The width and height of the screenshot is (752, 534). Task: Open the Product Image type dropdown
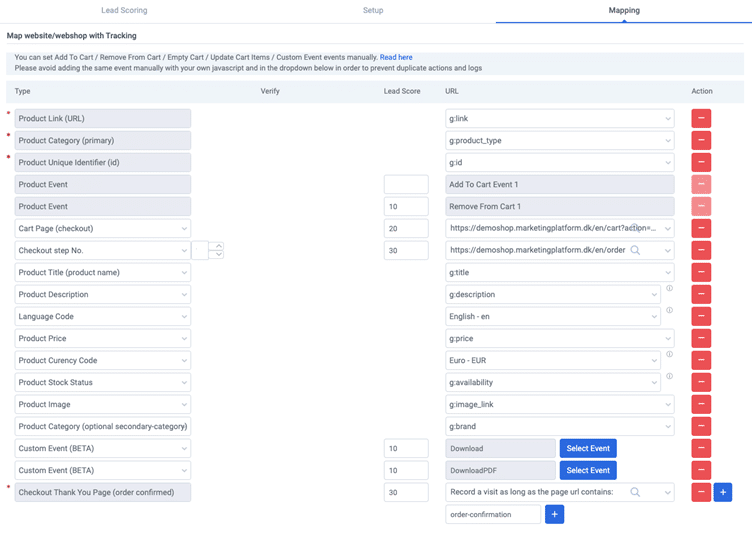click(x=103, y=404)
